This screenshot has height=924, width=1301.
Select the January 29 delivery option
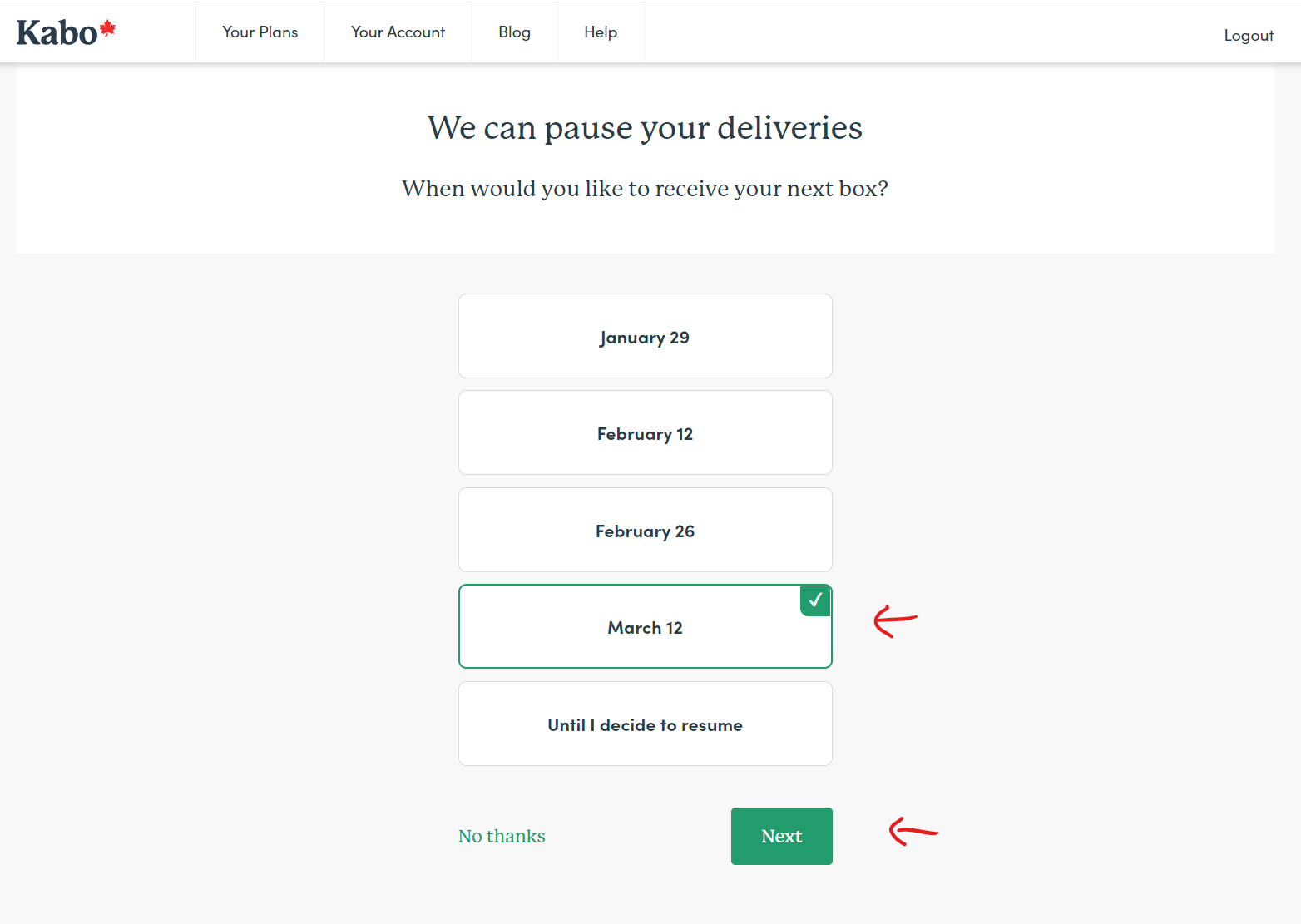point(645,336)
